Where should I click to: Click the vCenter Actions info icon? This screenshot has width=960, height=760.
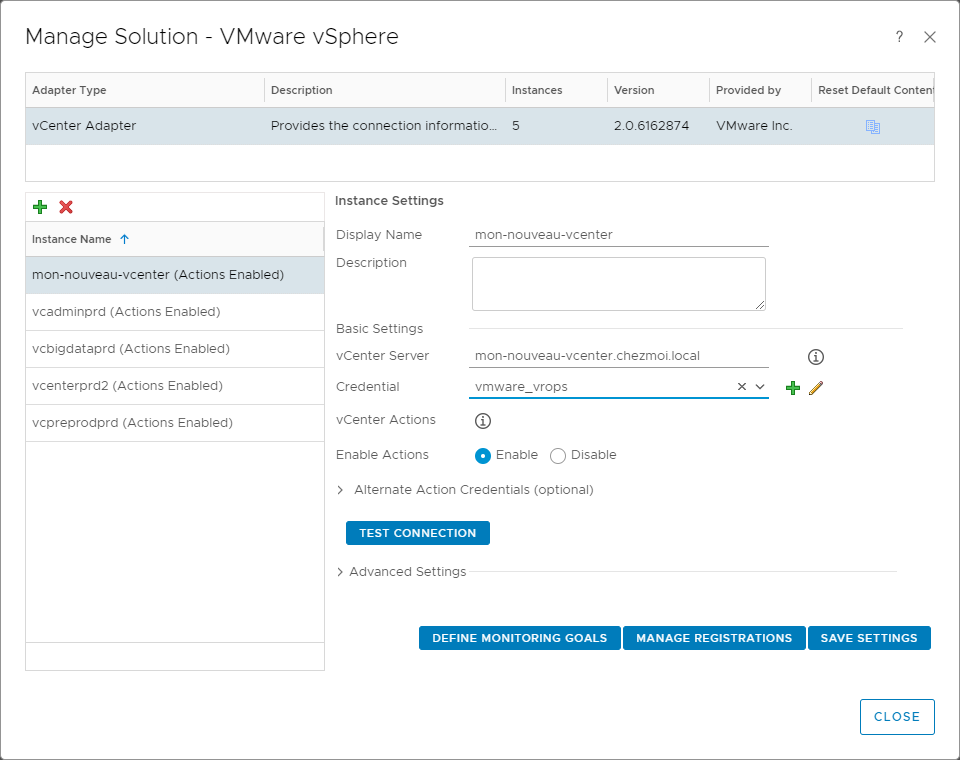[x=483, y=420]
